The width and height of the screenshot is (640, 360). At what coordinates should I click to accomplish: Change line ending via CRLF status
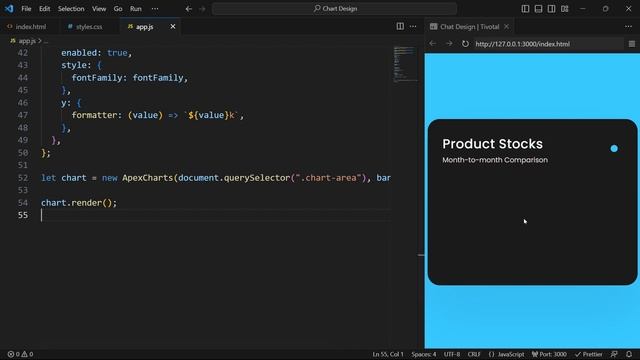(474, 354)
